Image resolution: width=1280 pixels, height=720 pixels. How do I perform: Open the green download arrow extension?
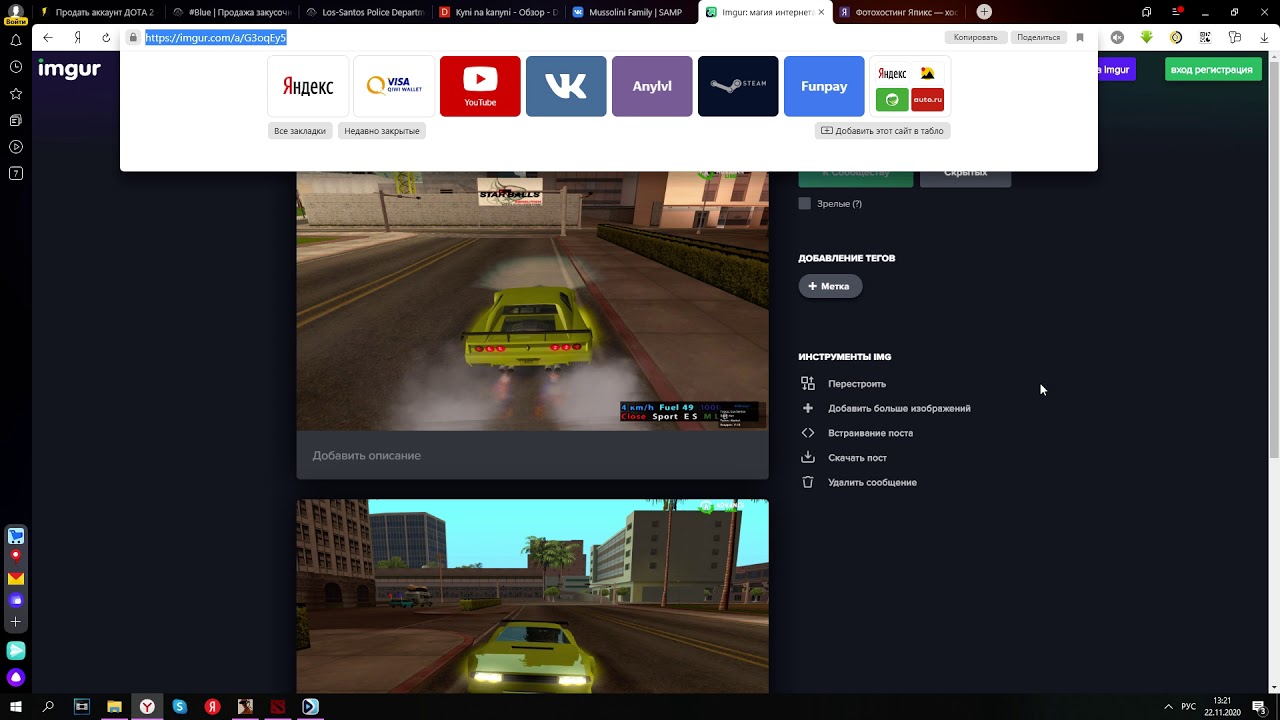tap(1147, 38)
